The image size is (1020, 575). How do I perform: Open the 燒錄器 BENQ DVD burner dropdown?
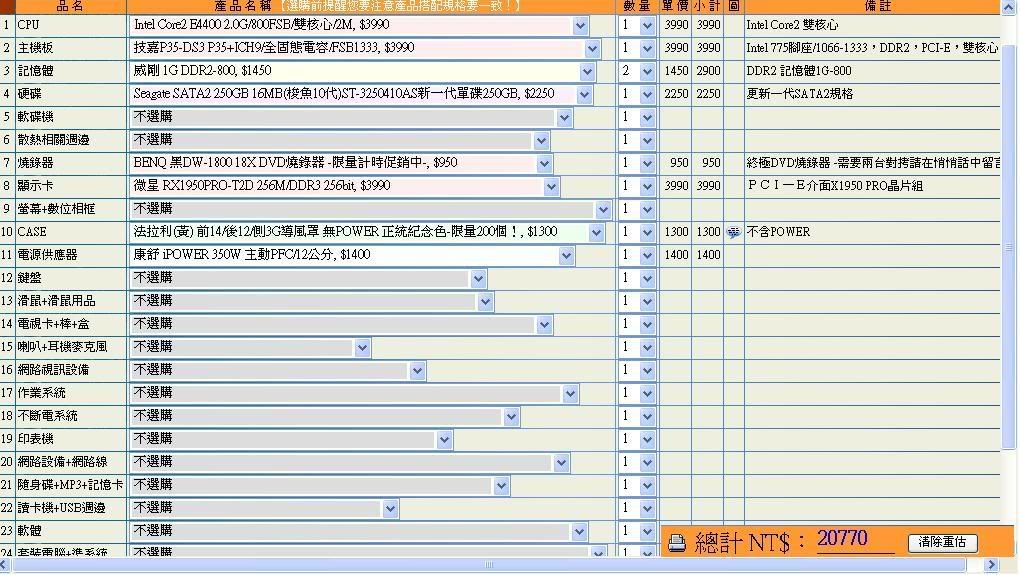[544, 163]
